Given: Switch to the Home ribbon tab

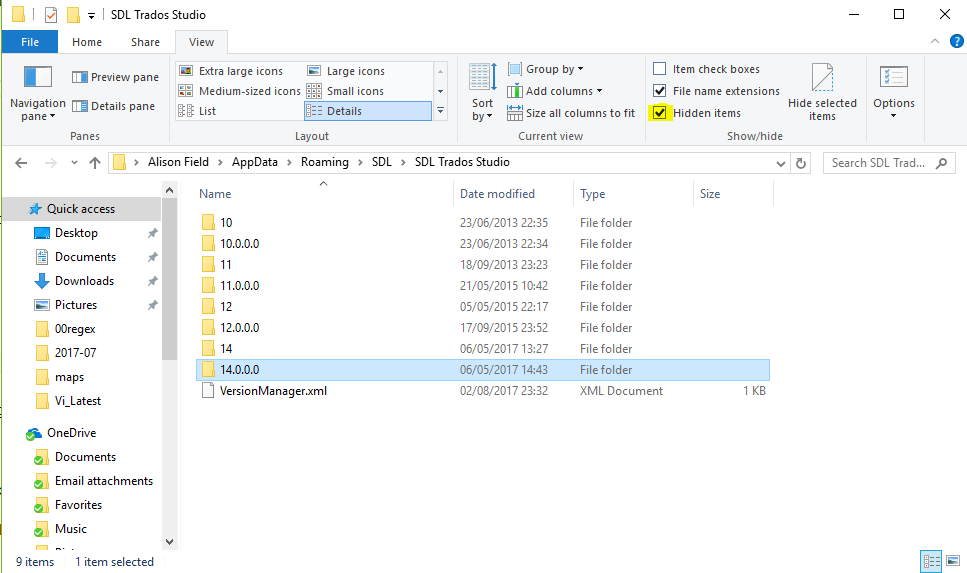Looking at the screenshot, I should tap(87, 42).
